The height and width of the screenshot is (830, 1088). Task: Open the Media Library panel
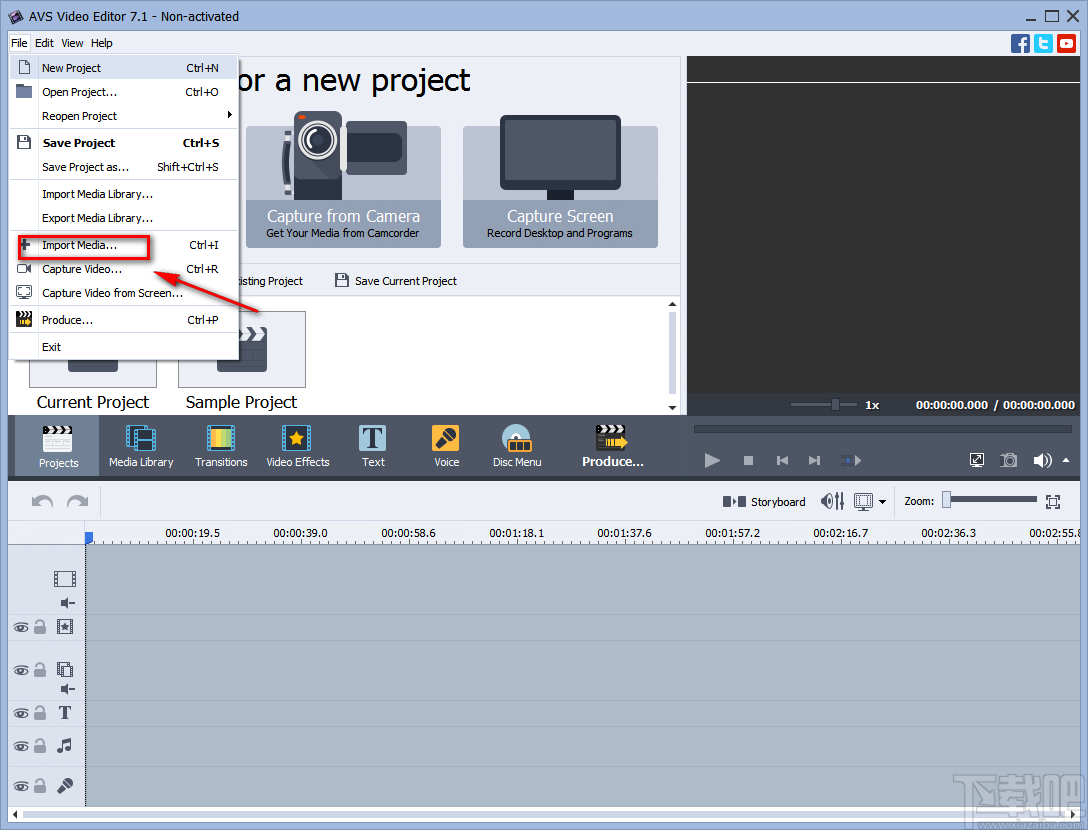click(141, 446)
